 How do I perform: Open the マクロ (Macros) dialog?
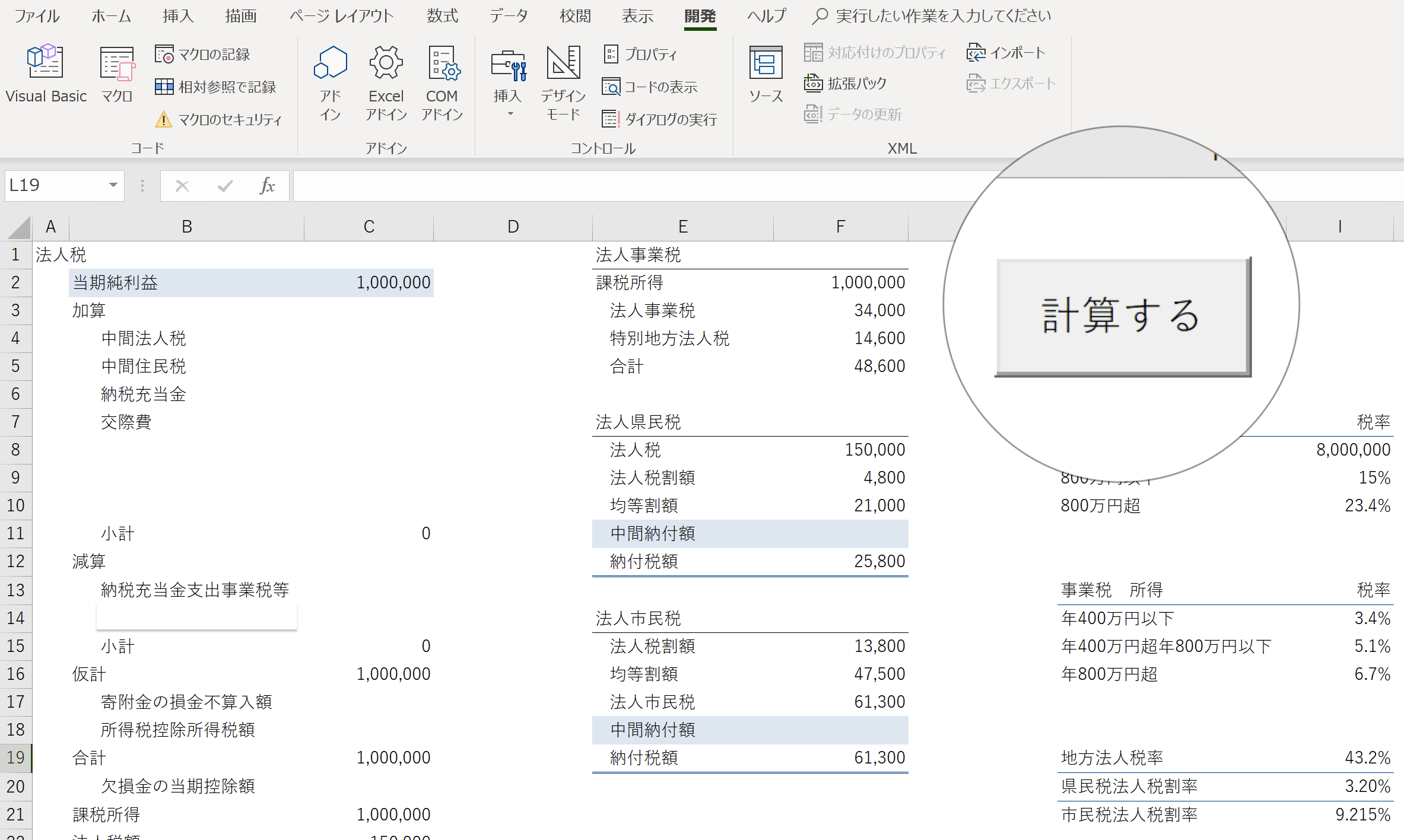117,74
